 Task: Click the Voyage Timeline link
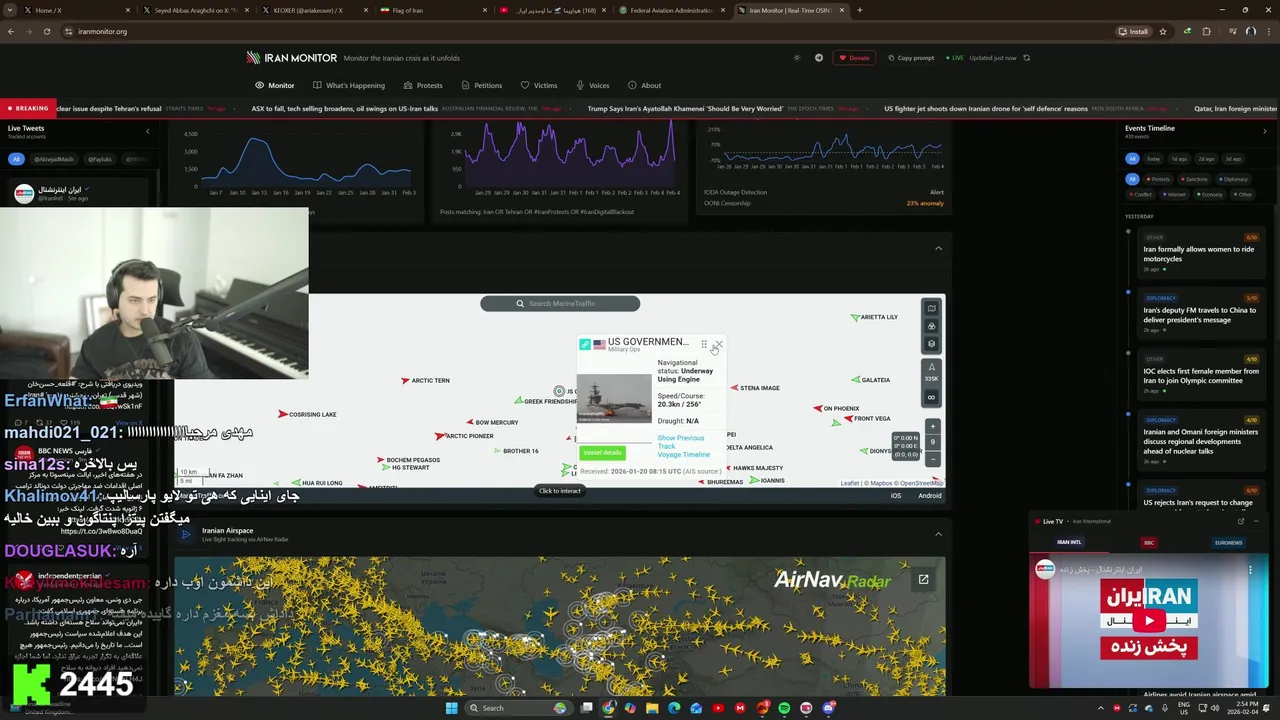tap(683, 455)
